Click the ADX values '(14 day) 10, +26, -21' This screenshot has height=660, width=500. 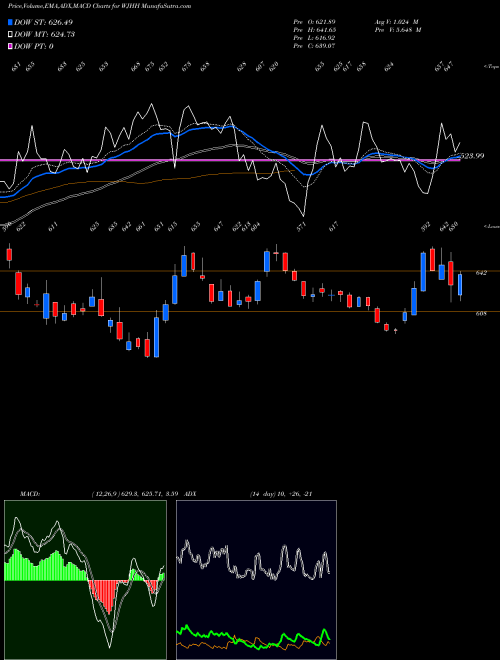(x=281, y=494)
